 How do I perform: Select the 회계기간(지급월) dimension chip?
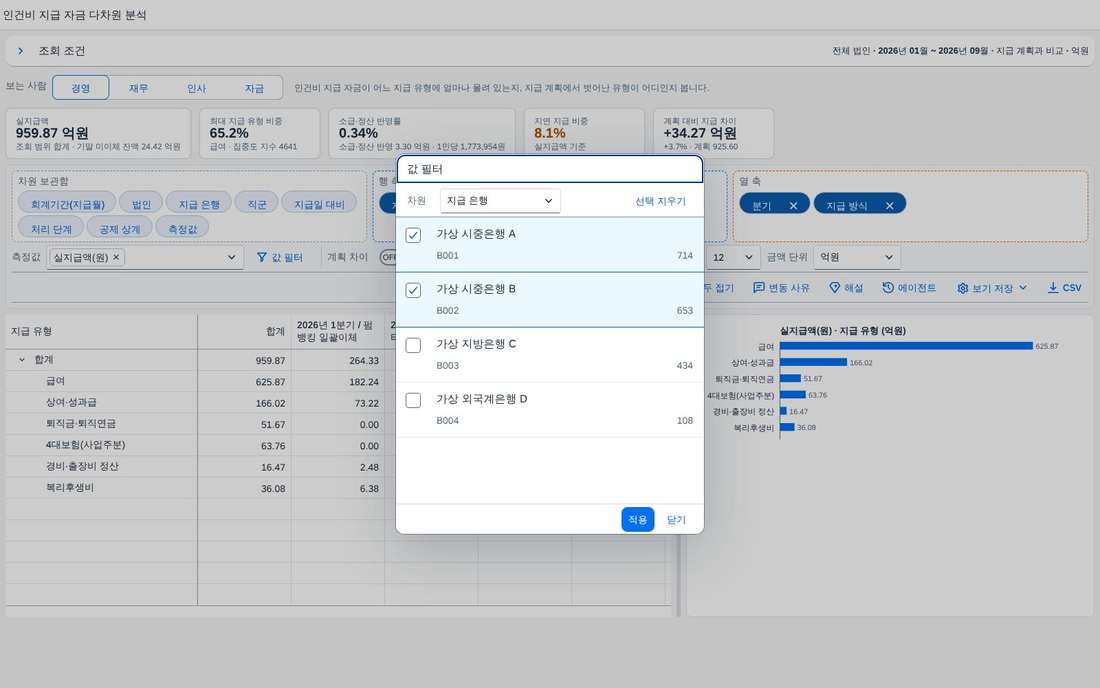(x=67, y=204)
